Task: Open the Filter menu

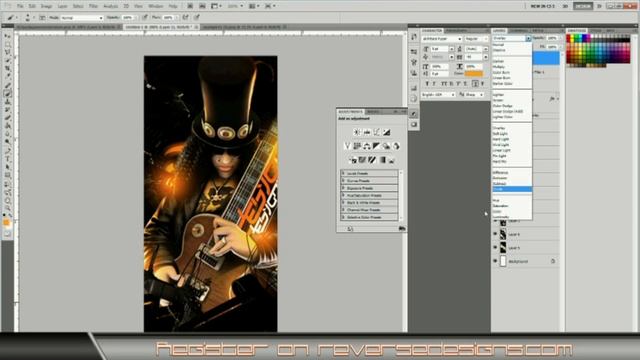Action: (93, 6)
